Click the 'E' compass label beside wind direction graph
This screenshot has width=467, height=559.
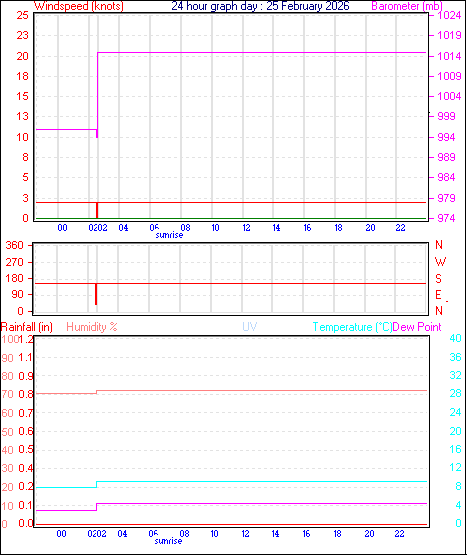438,295
